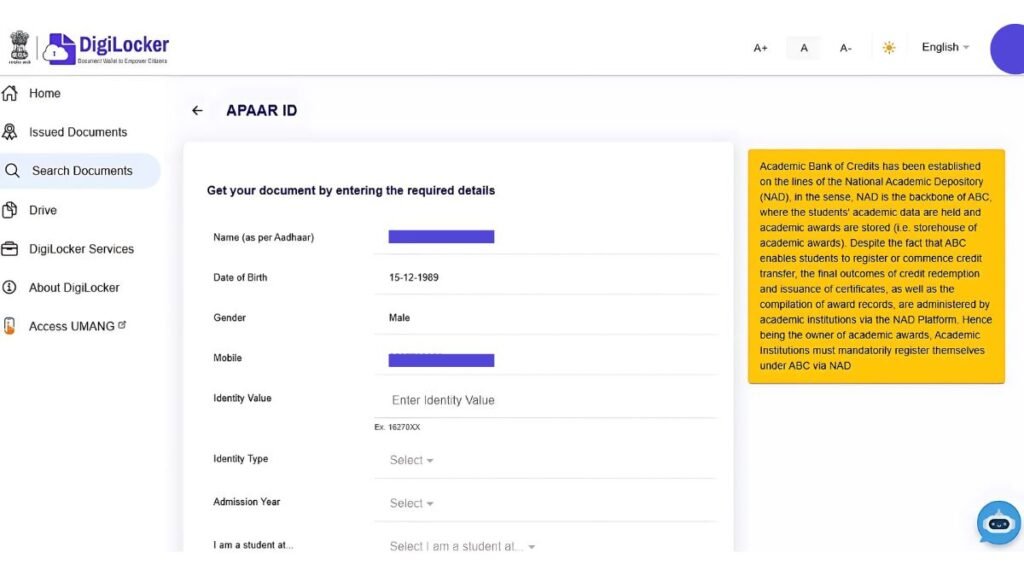Click the Identity Type label

coord(240,459)
